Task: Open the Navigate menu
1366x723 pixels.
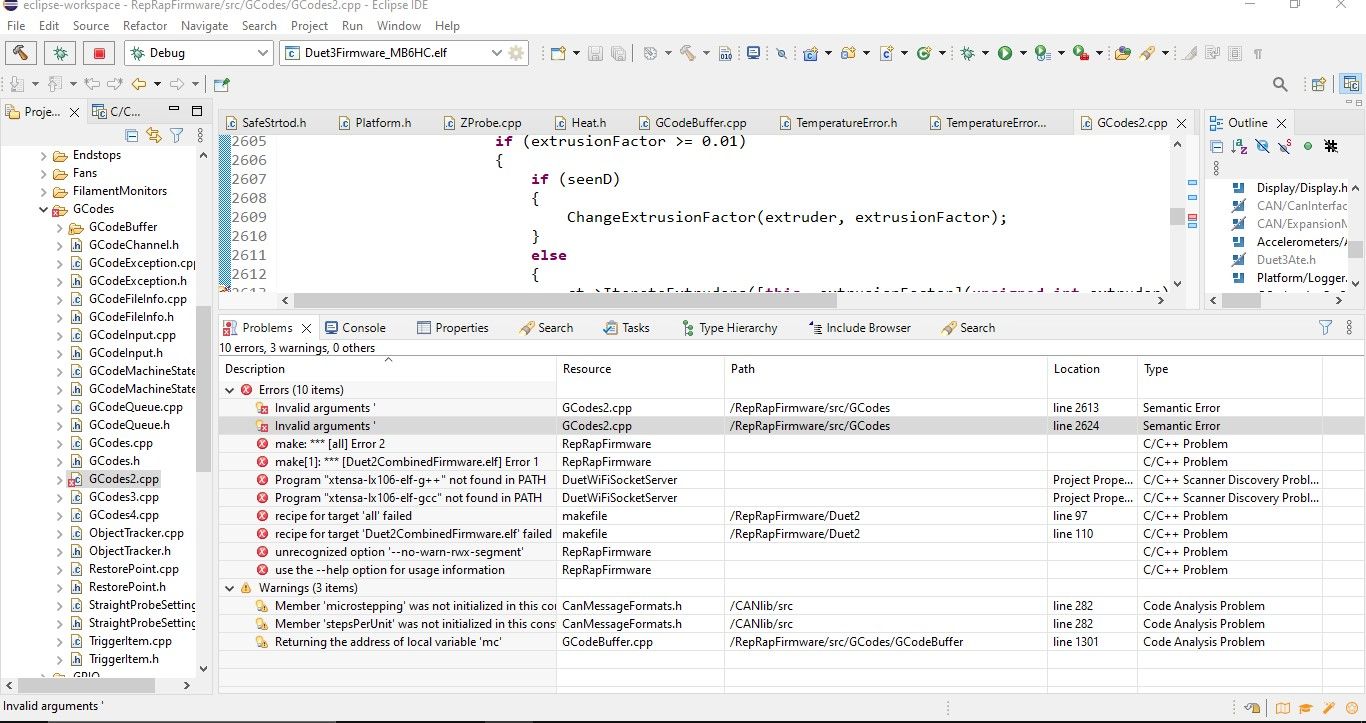Action: (204, 25)
